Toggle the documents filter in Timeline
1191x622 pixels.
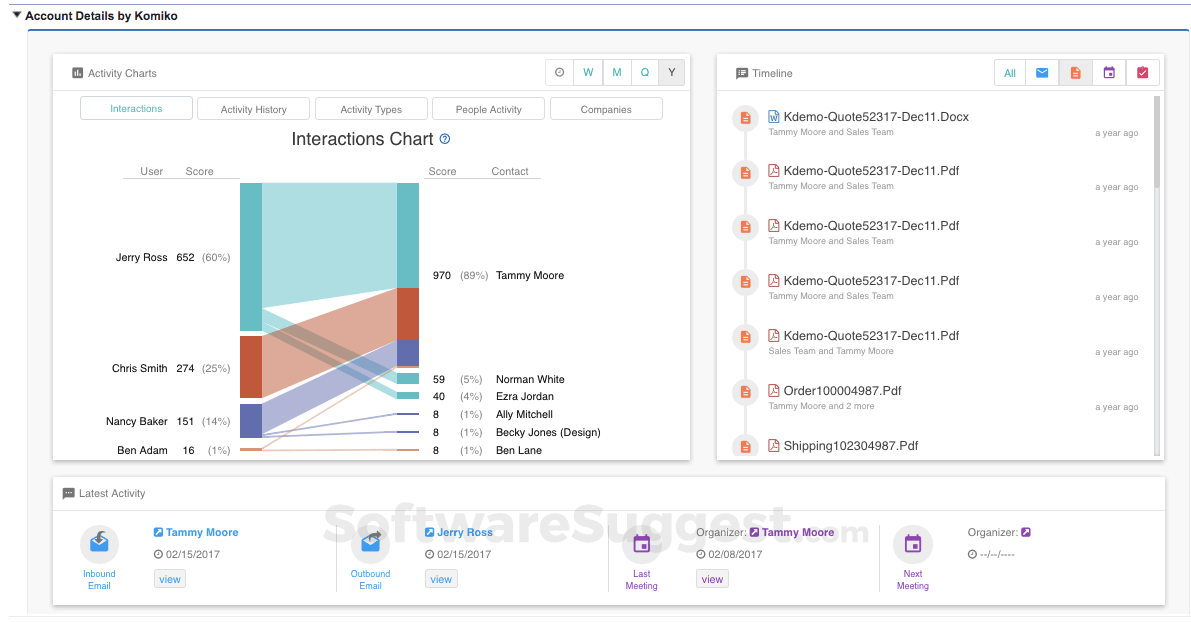tap(1075, 73)
